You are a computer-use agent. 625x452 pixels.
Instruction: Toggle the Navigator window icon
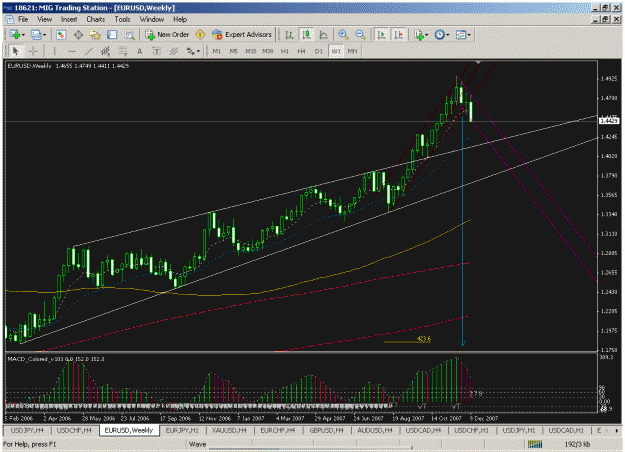tap(95, 35)
